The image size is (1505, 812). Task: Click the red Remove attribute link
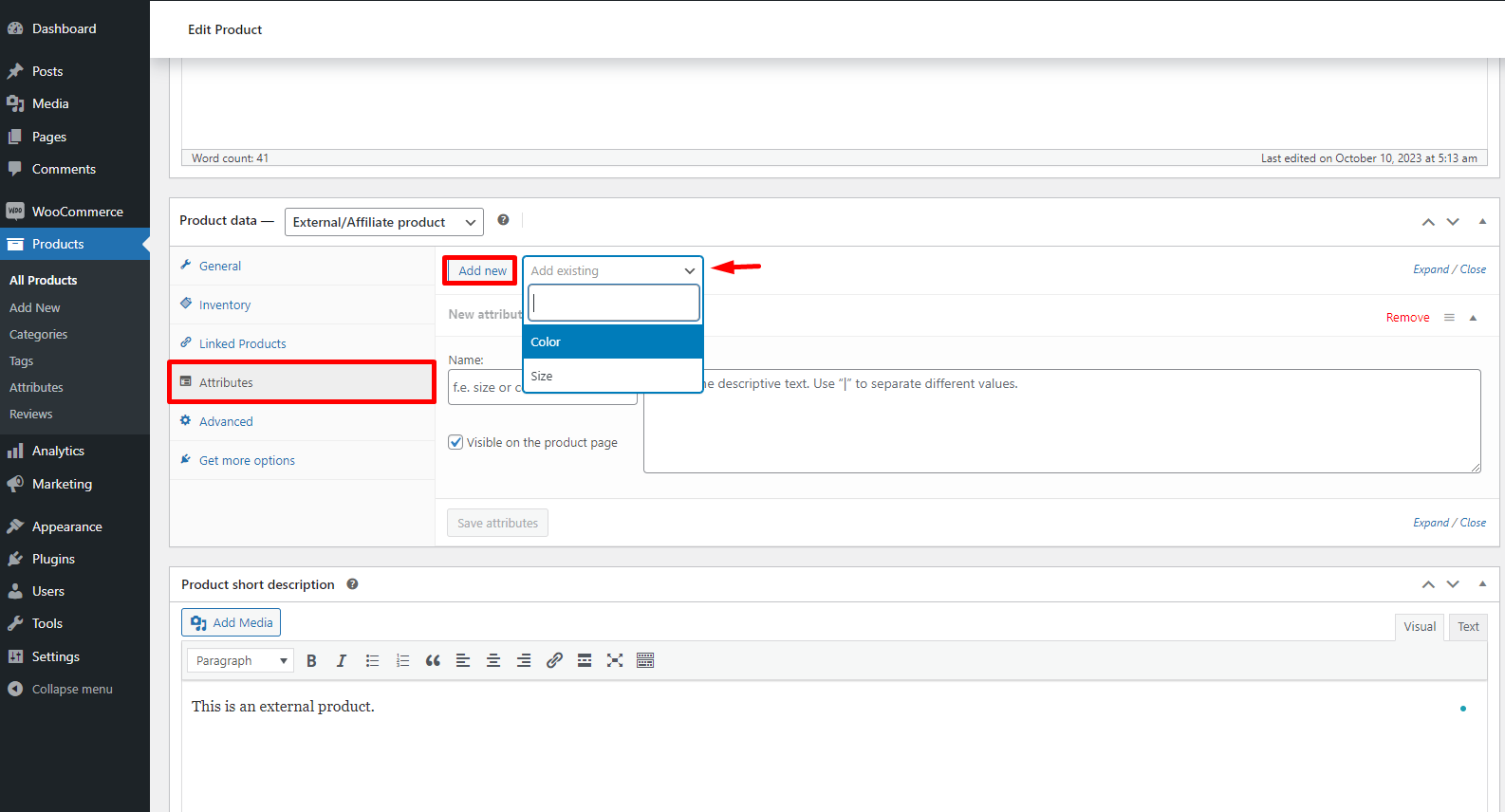[1407, 318]
